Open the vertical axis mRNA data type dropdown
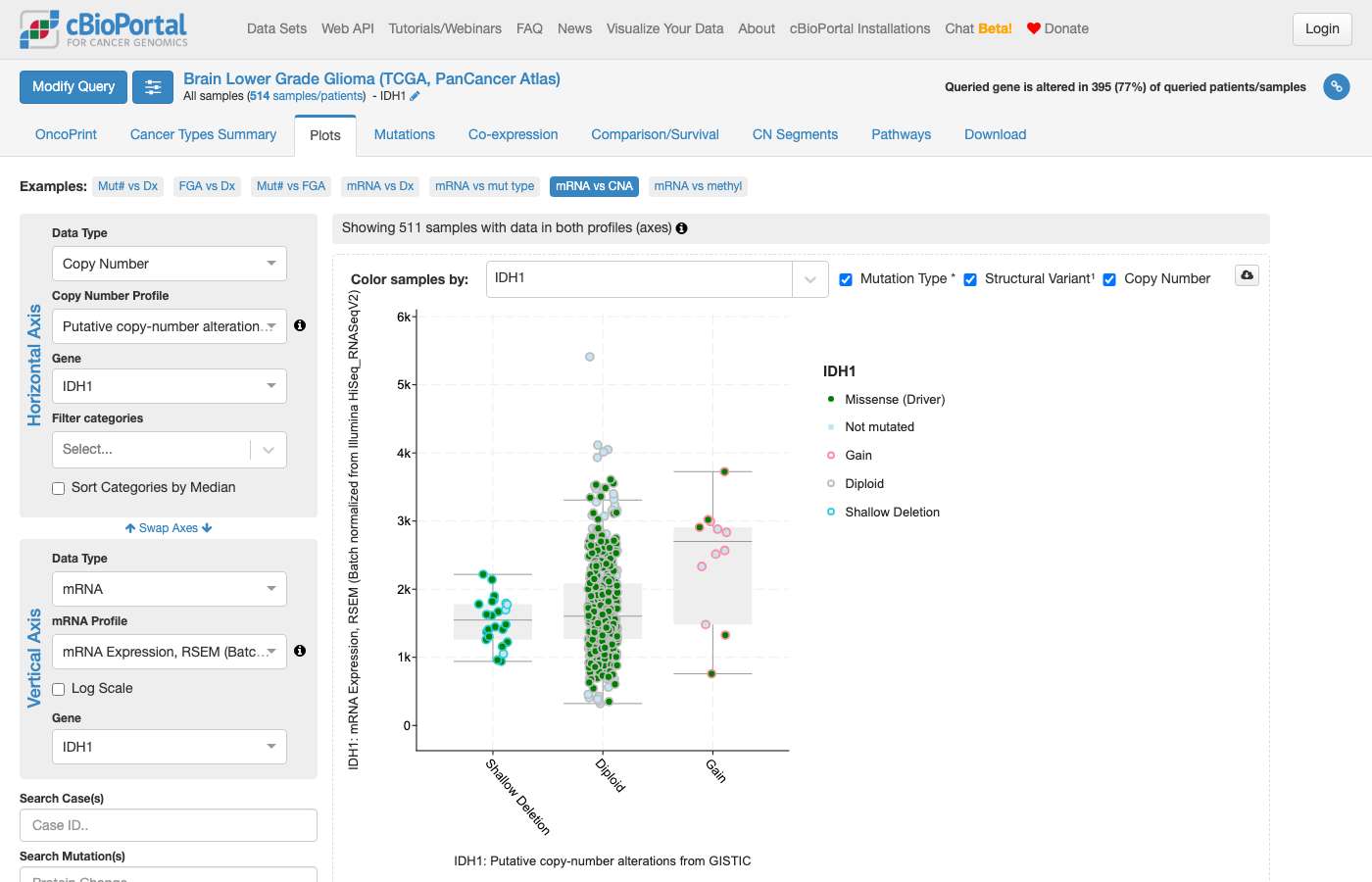This screenshot has height=882, width=1372. (x=170, y=589)
